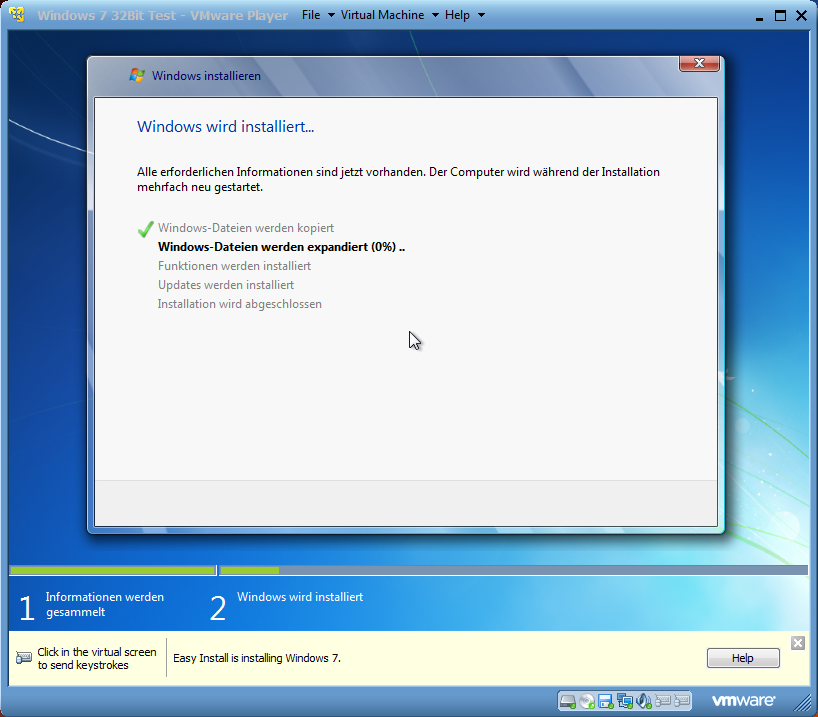Image resolution: width=818 pixels, height=717 pixels.
Task: Click the floppy drive status icon
Action: pos(606,701)
